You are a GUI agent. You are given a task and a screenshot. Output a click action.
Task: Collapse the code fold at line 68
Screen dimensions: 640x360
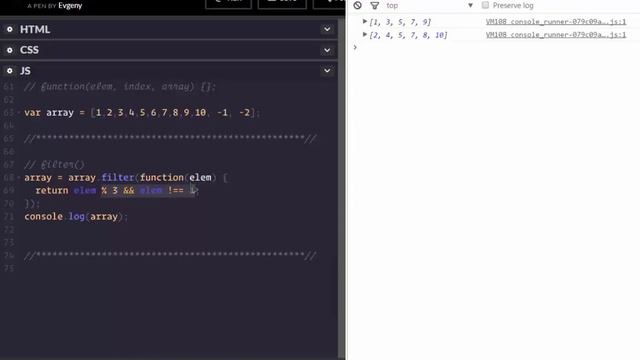(x=18, y=178)
